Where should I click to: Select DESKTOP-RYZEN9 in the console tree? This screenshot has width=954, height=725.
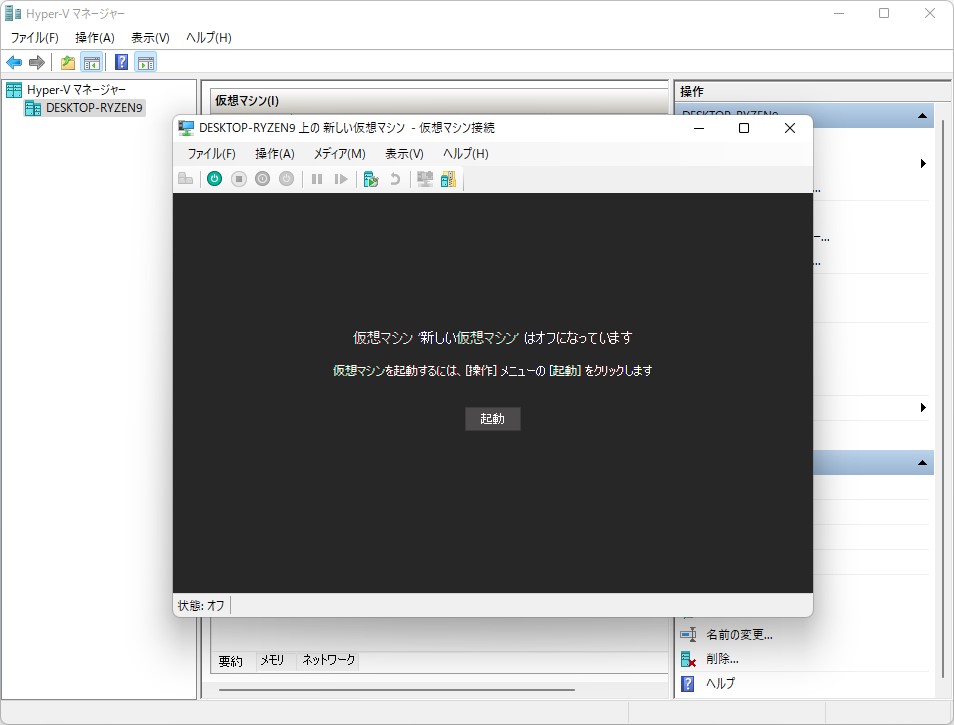click(94, 108)
